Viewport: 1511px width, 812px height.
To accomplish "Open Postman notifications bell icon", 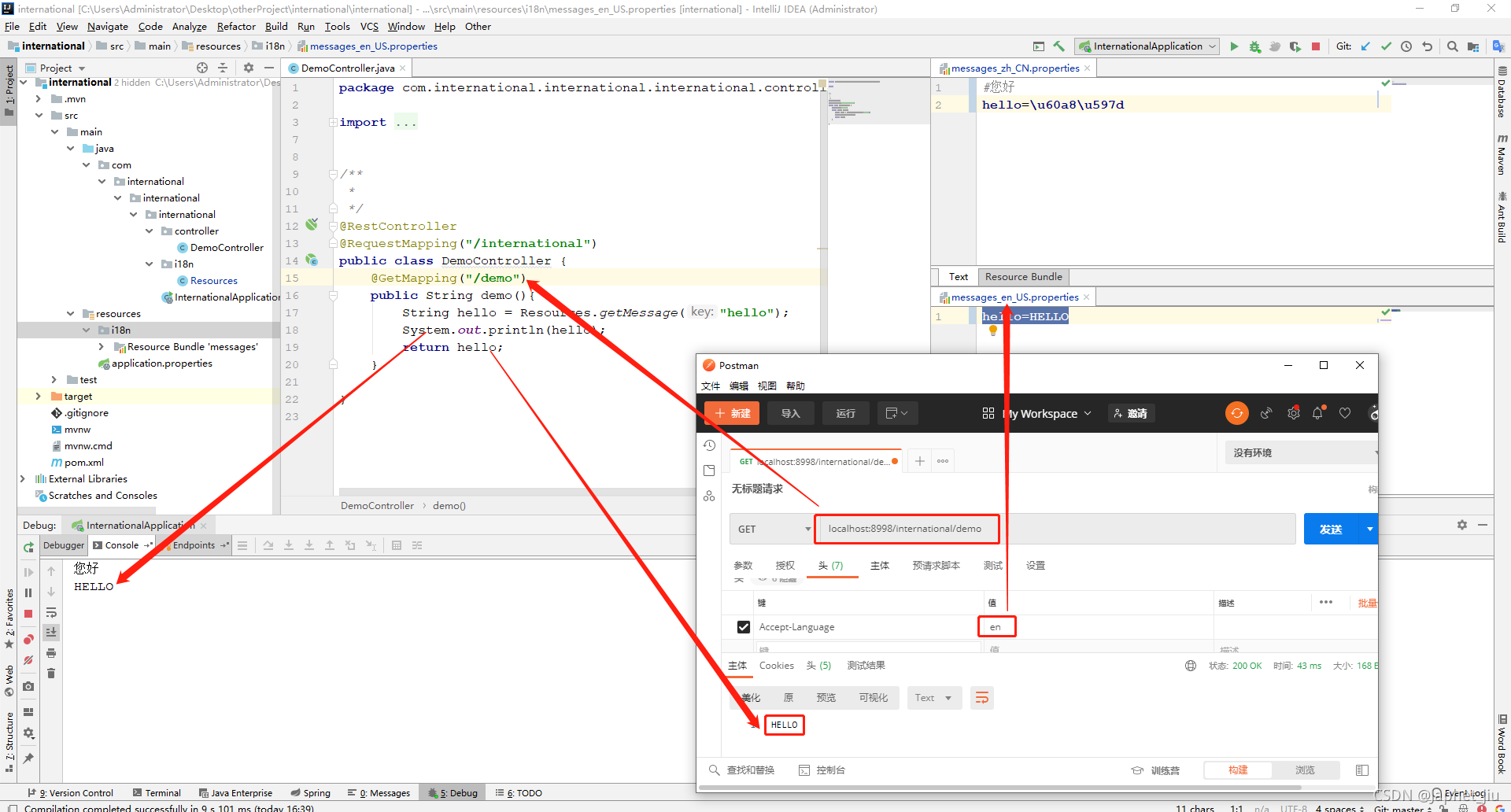I will click(x=1318, y=413).
